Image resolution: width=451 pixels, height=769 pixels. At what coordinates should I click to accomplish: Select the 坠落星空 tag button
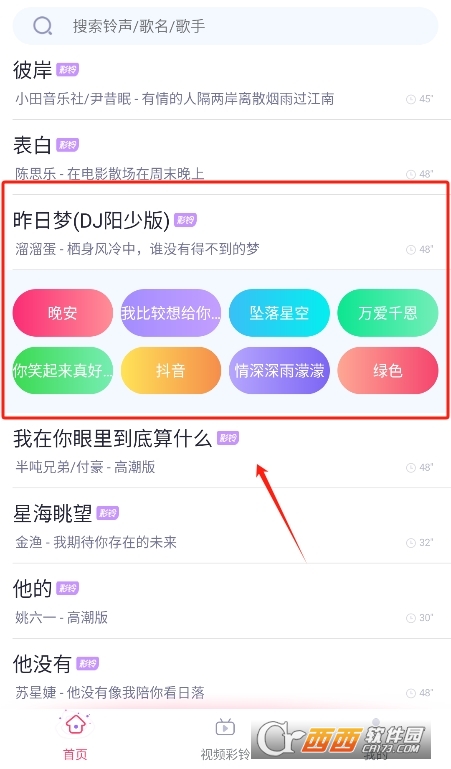279,313
